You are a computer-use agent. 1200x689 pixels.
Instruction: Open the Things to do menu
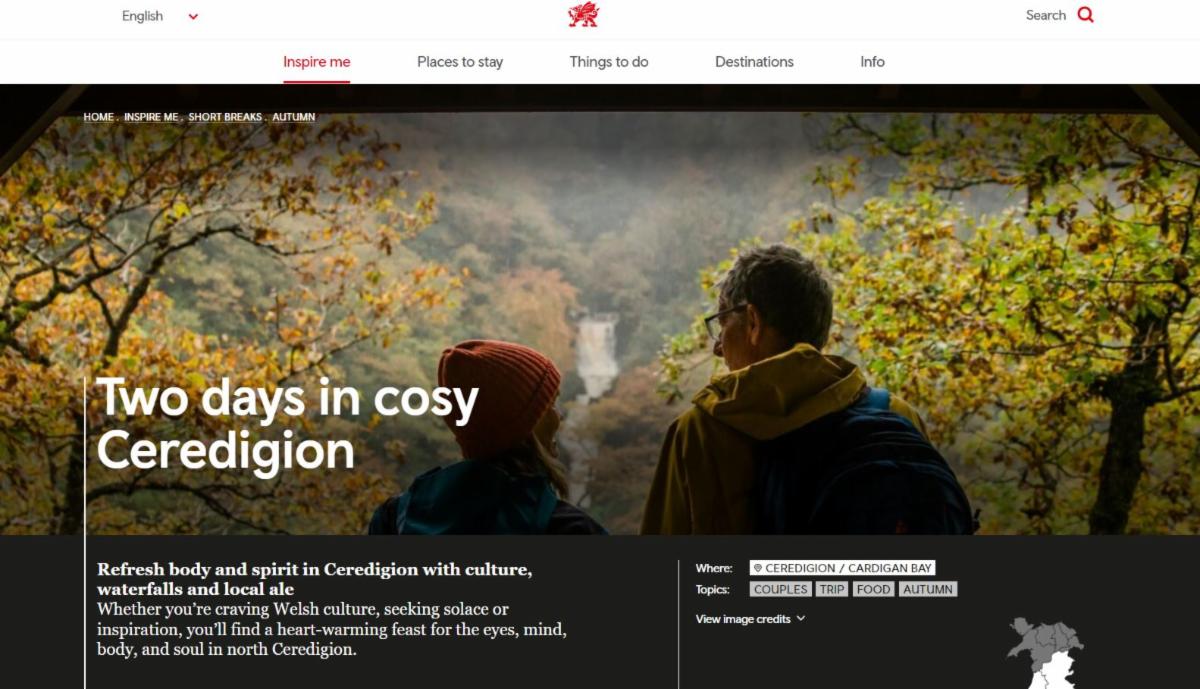[609, 62]
